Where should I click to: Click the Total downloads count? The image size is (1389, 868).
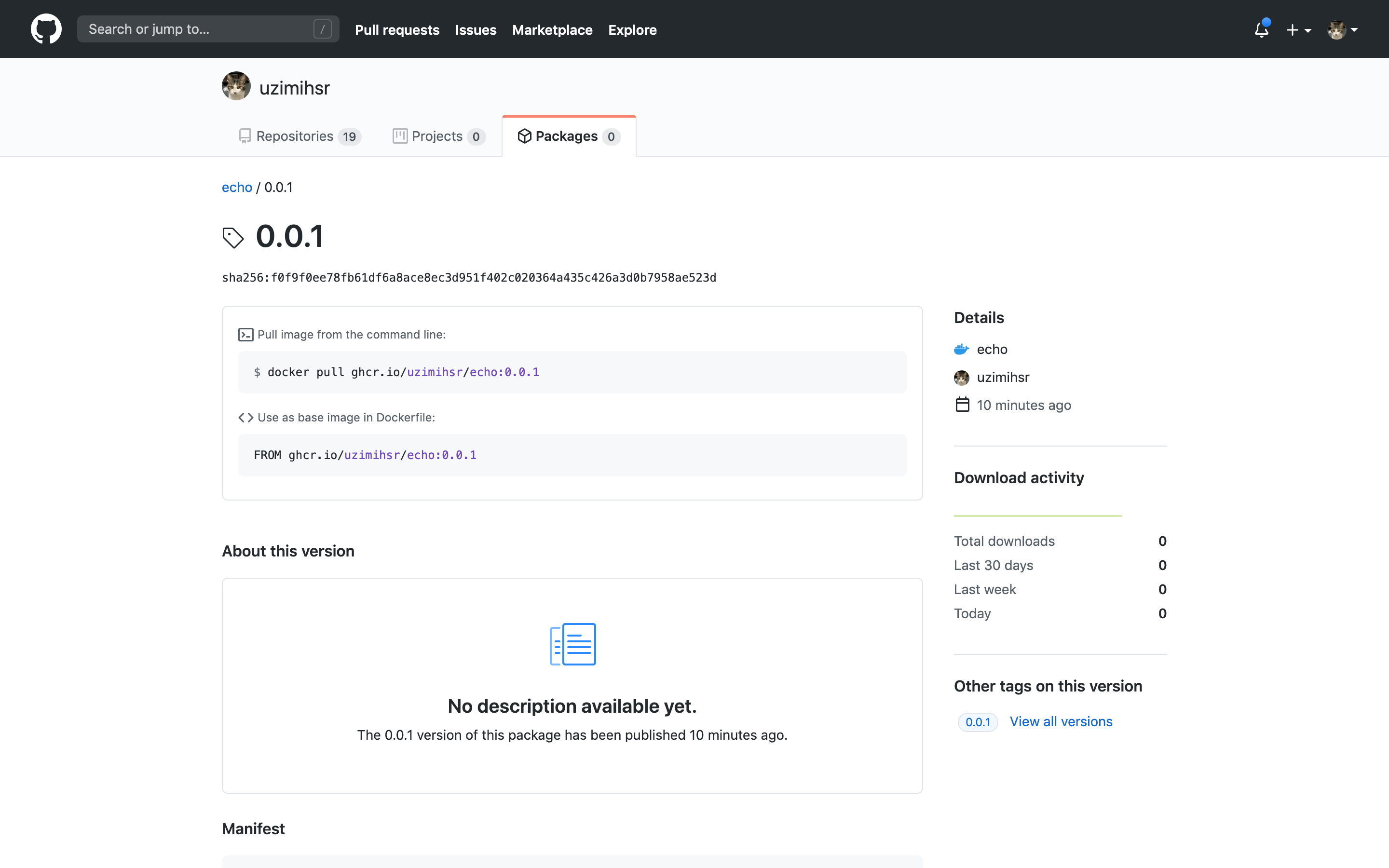tap(1162, 542)
